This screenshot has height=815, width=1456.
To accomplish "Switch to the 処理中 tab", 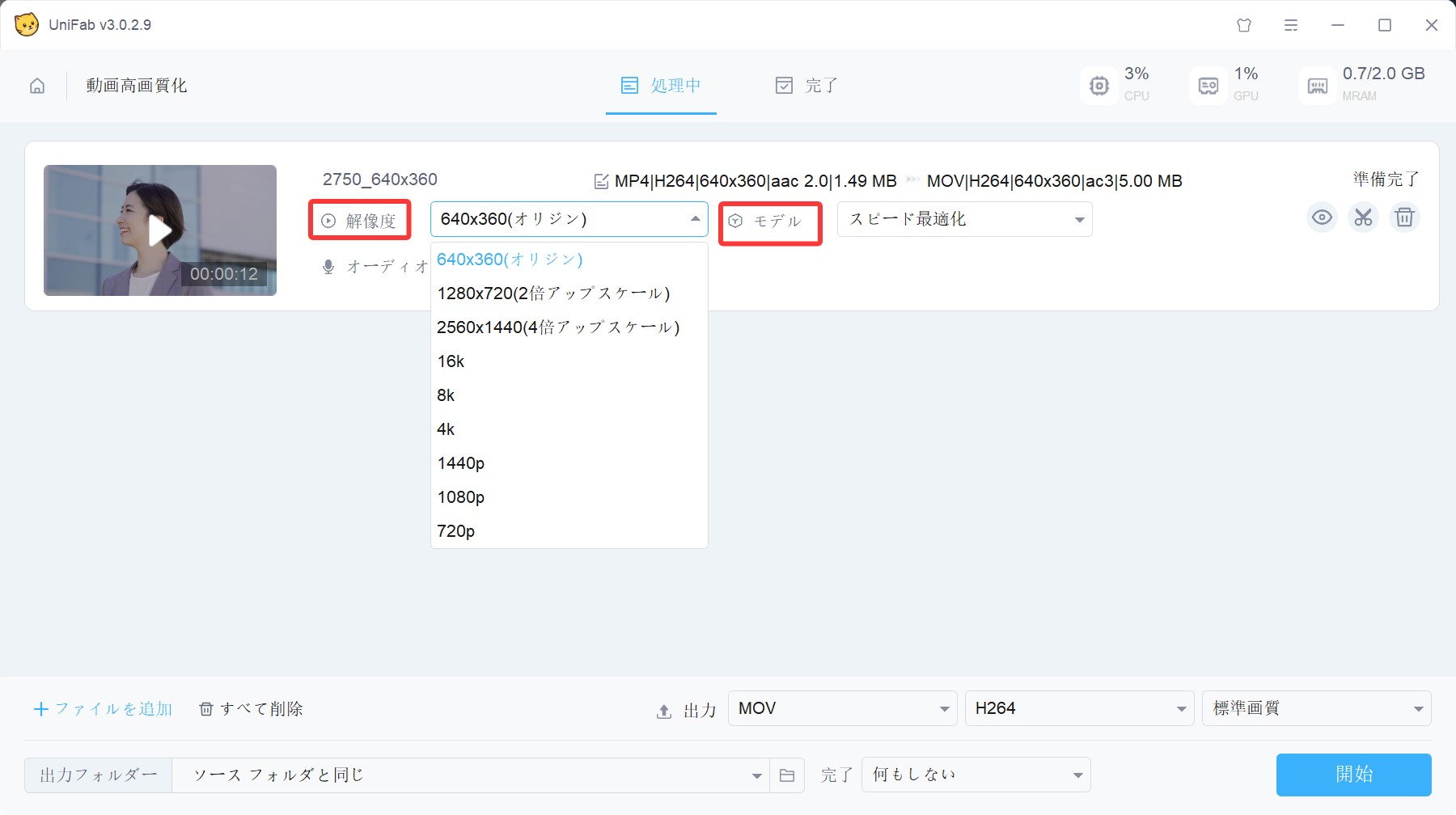I will (x=661, y=85).
